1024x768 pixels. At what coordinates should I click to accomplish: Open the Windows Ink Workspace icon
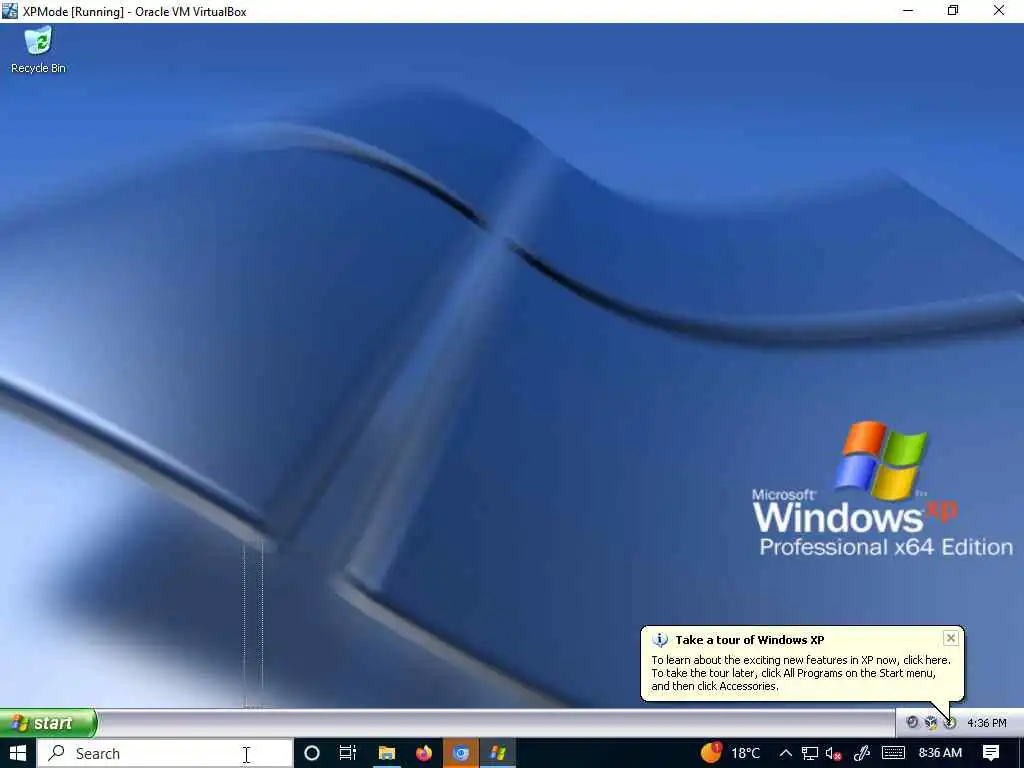coord(861,753)
